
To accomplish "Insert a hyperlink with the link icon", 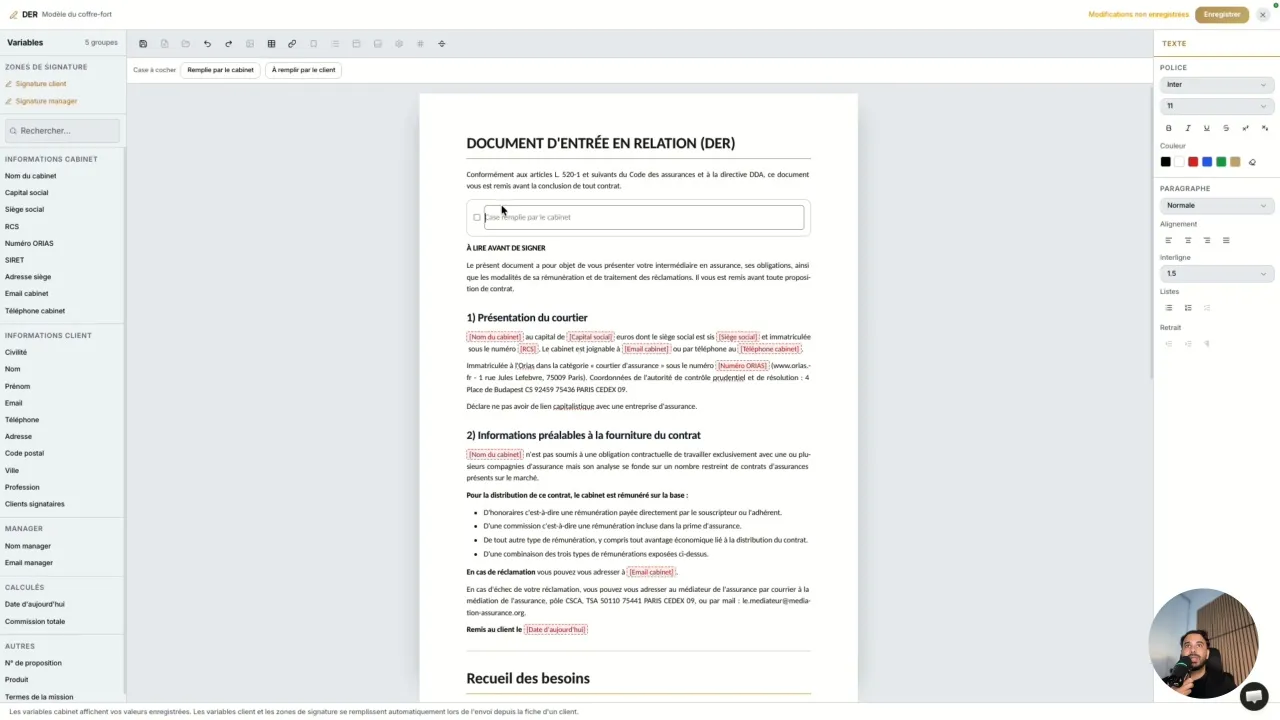I will pos(292,44).
